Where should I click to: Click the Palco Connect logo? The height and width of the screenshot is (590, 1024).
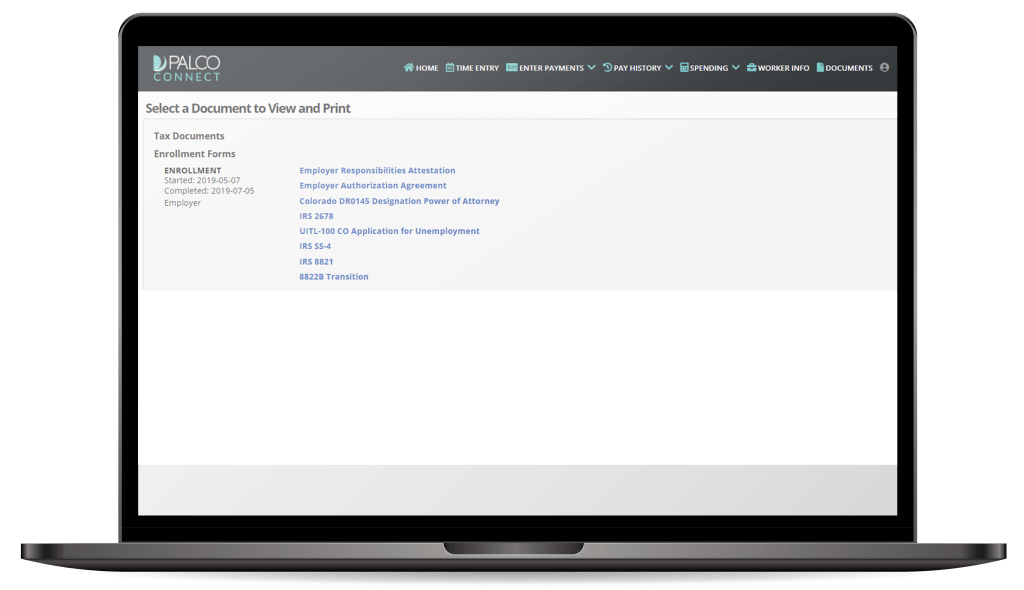click(x=187, y=67)
